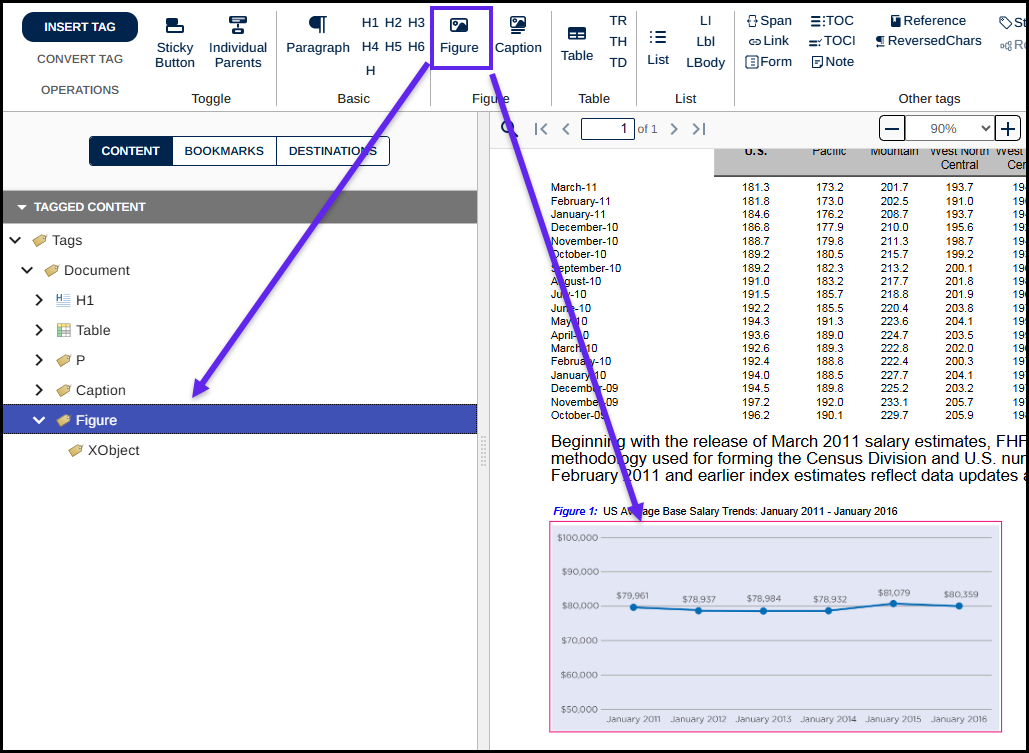Image resolution: width=1029 pixels, height=753 pixels.
Task: Switch to CONVERT TAG mode
Action: pyautogui.click(x=80, y=59)
